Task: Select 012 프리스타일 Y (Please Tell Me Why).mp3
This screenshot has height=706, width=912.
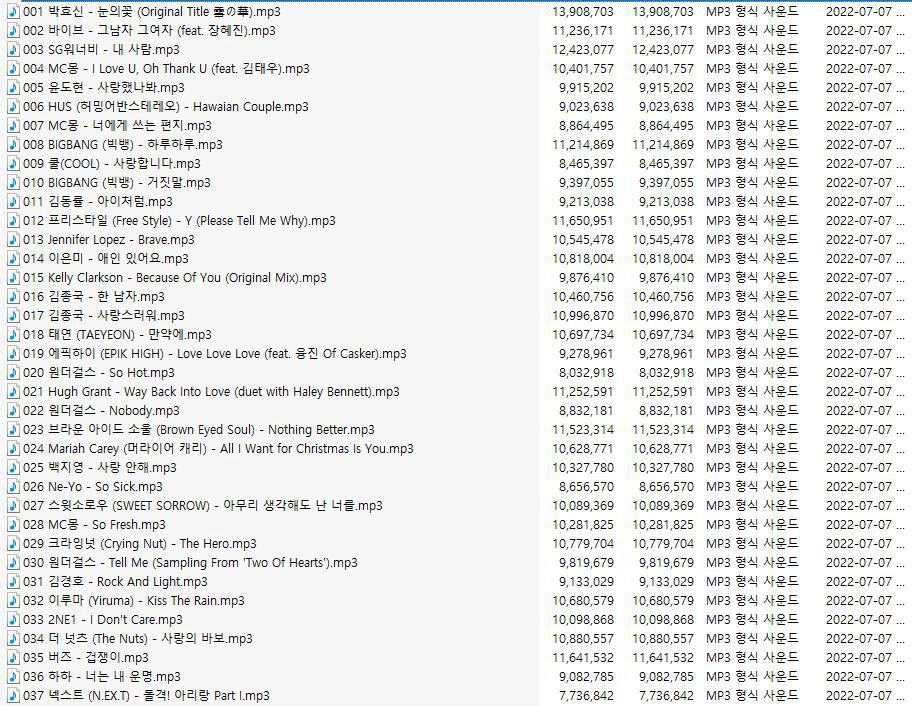Action: pos(179,220)
